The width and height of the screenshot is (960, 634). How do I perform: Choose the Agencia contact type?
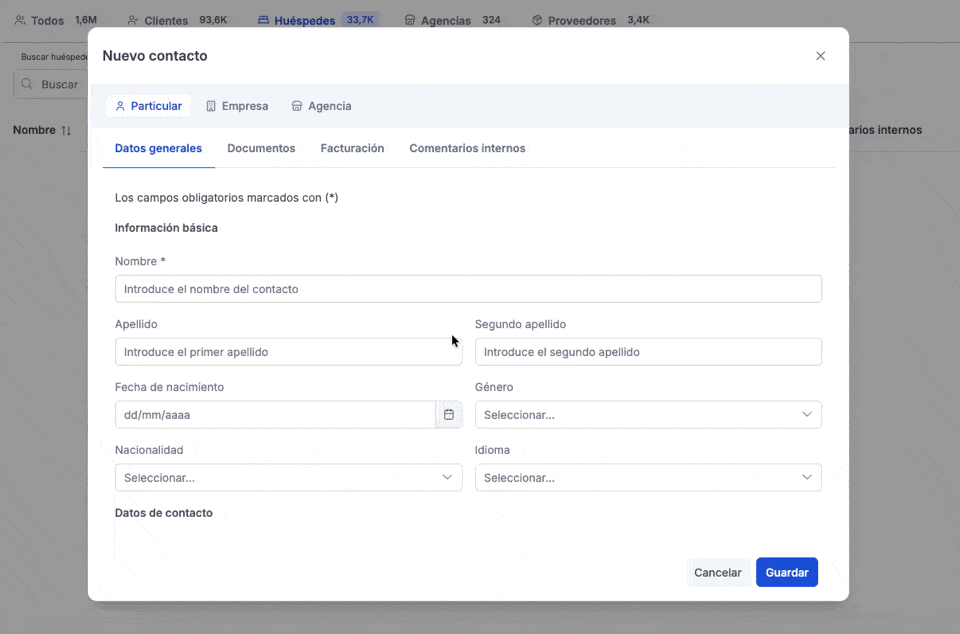click(x=321, y=106)
